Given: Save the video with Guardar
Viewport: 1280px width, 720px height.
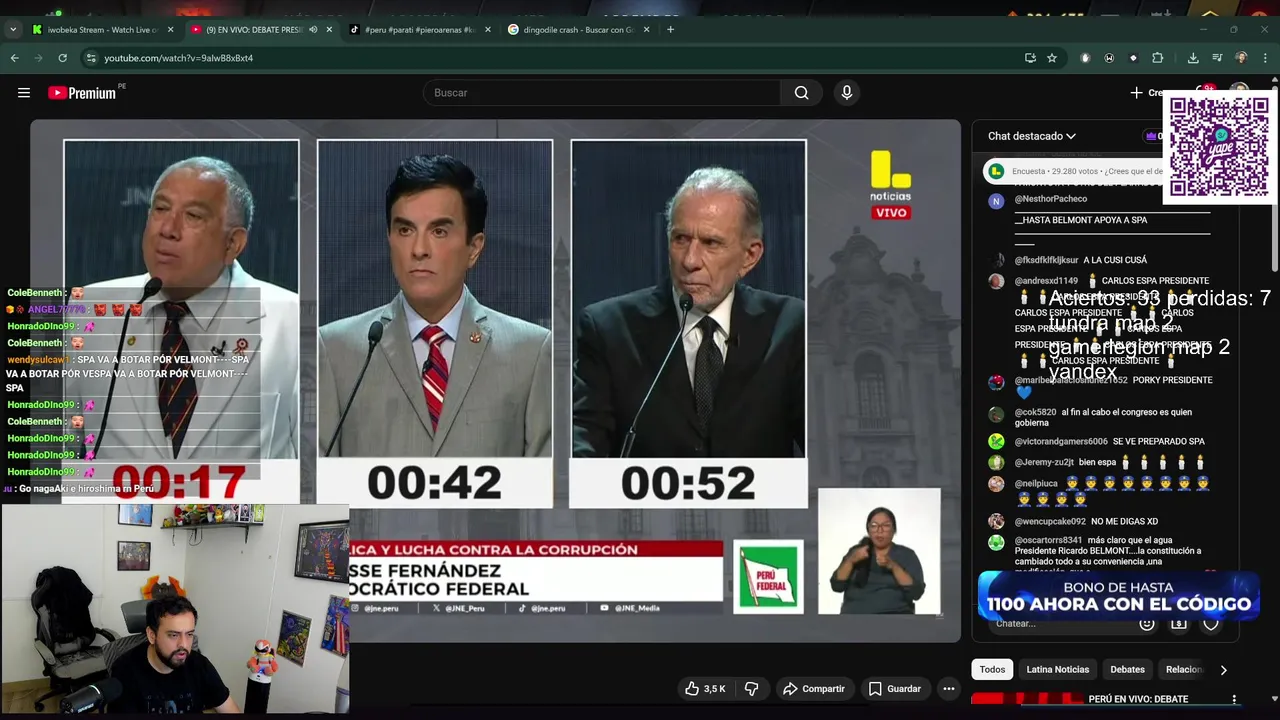Looking at the screenshot, I should (x=895, y=689).
